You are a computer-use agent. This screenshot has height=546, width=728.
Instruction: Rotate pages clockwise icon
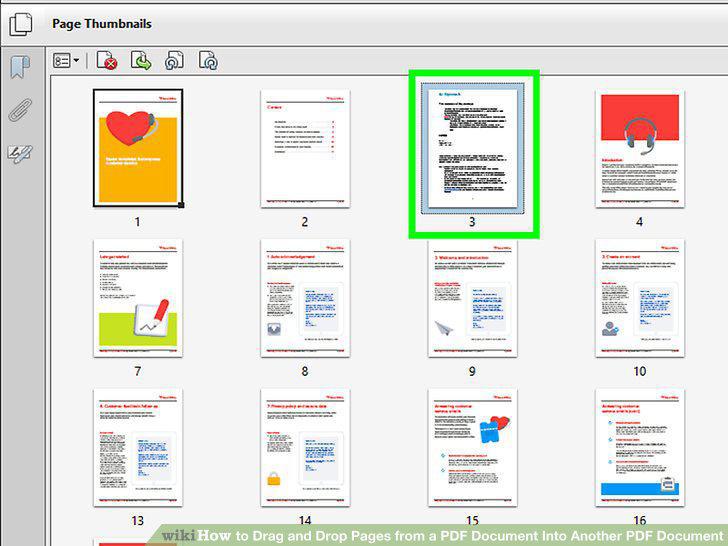[x=208, y=61]
